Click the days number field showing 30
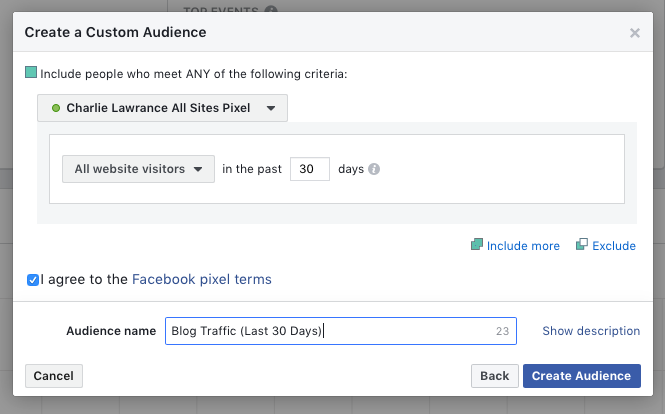This screenshot has height=414, width=665. pos(309,169)
